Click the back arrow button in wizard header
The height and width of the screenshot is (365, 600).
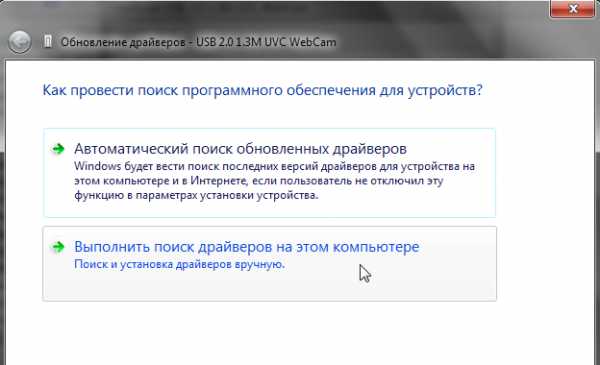(x=20, y=42)
